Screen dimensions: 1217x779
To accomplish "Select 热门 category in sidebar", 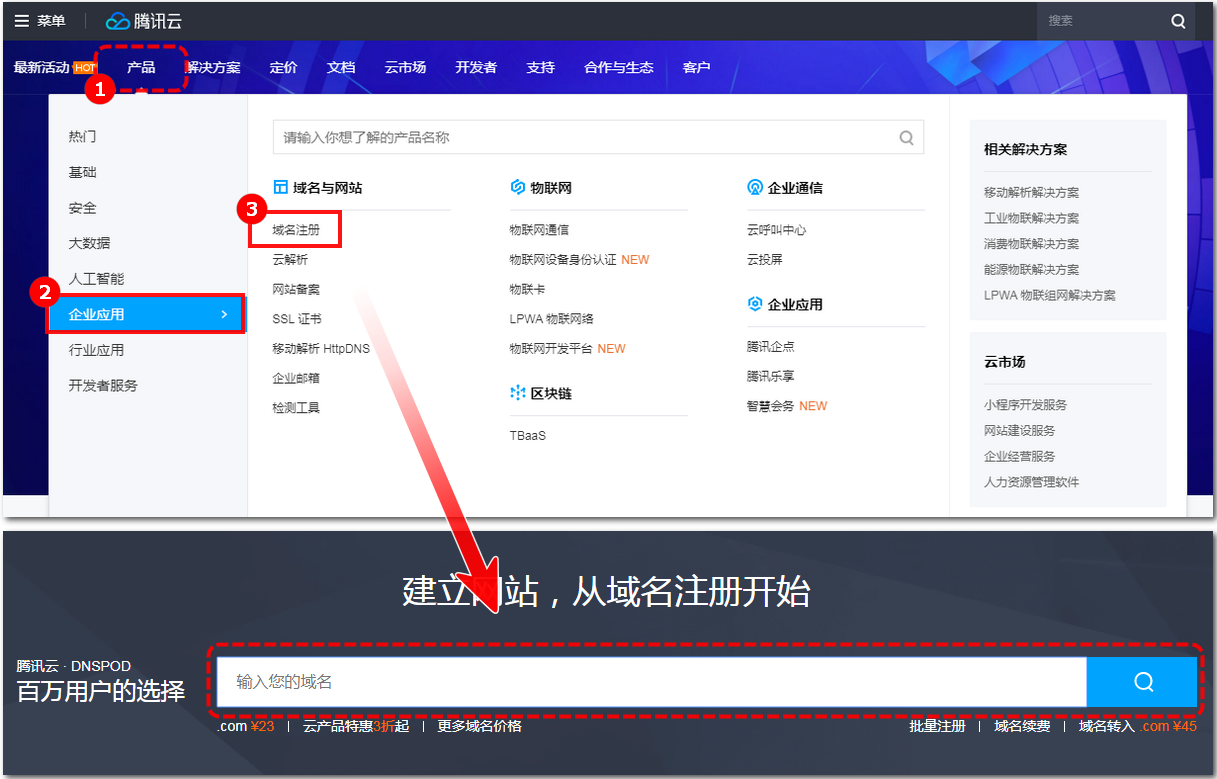I will click(x=82, y=136).
